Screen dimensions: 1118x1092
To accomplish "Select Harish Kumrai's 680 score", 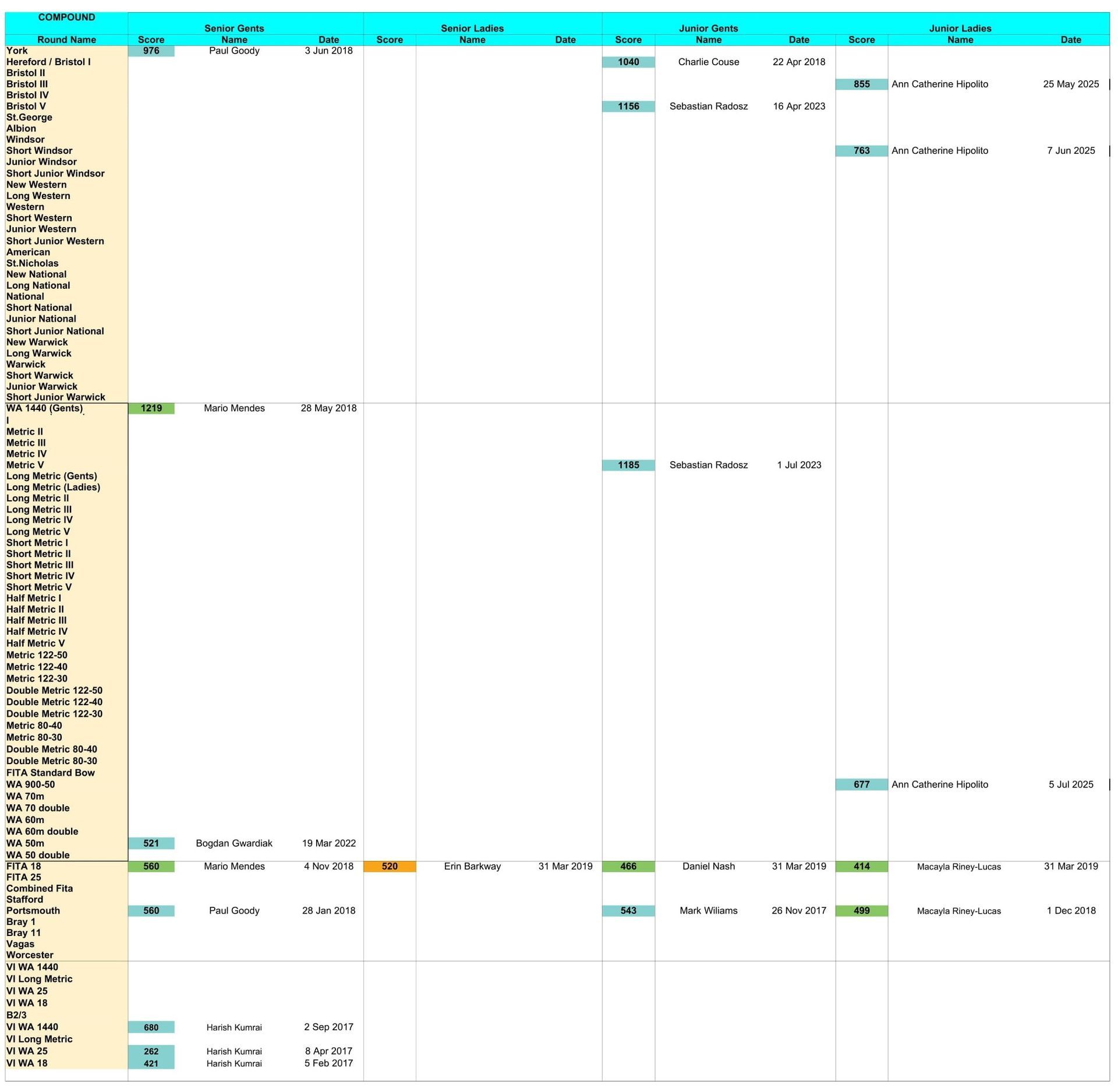I will pyautogui.click(x=151, y=1027).
